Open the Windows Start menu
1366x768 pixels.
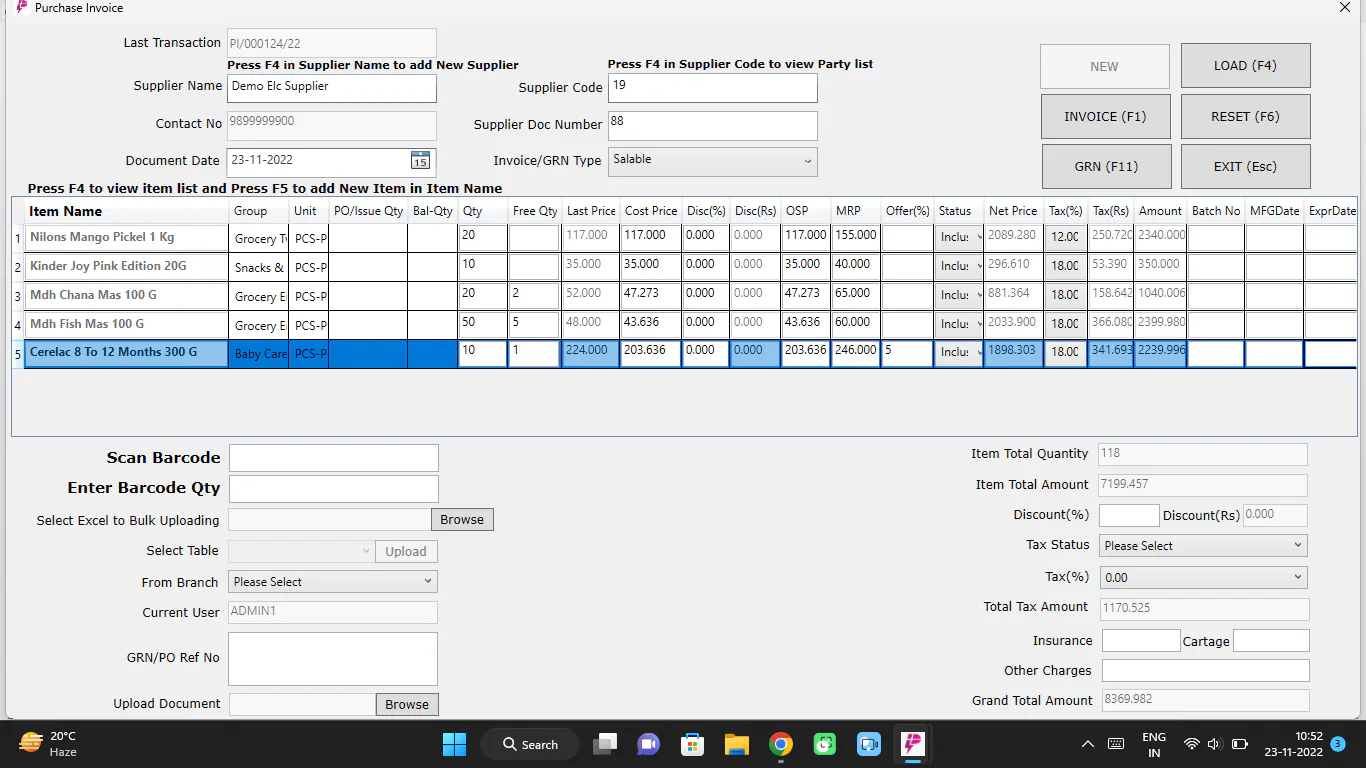point(454,744)
